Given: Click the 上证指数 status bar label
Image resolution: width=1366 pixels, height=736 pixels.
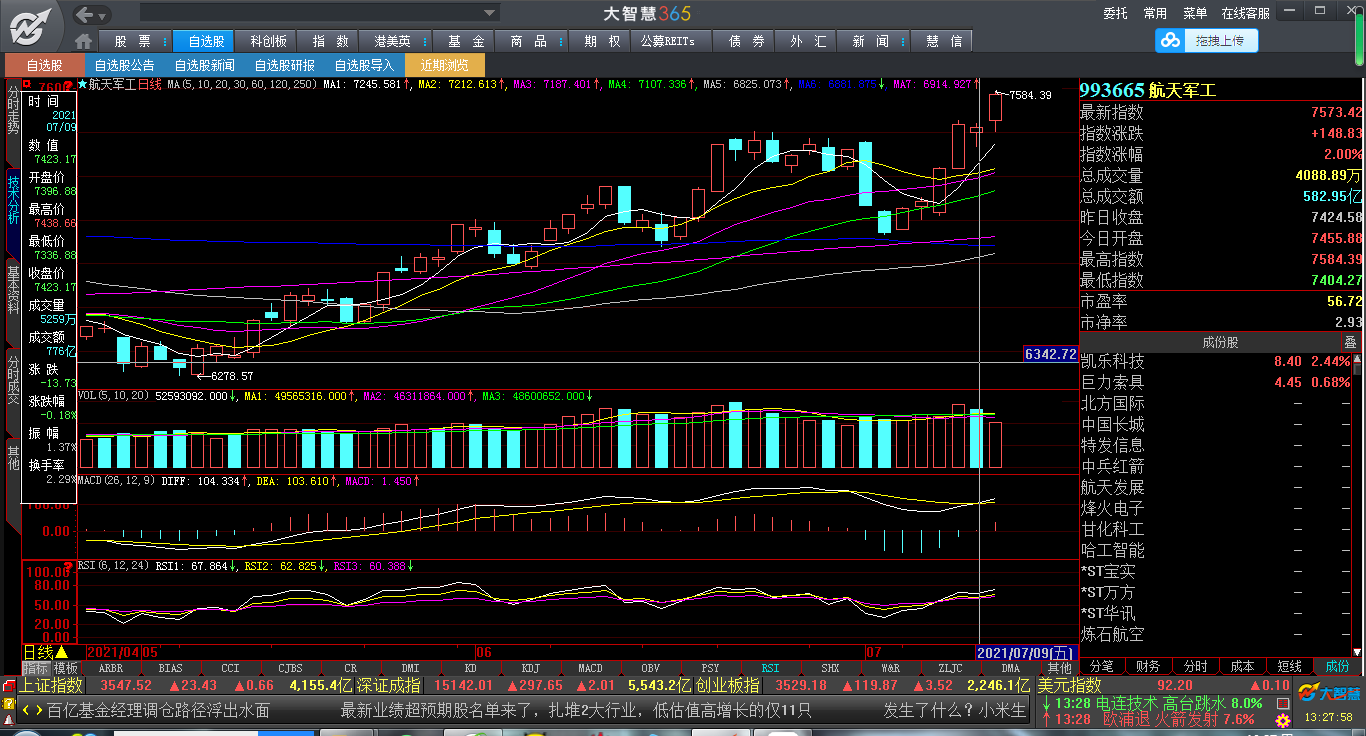Looking at the screenshot, I should (51, 685).
